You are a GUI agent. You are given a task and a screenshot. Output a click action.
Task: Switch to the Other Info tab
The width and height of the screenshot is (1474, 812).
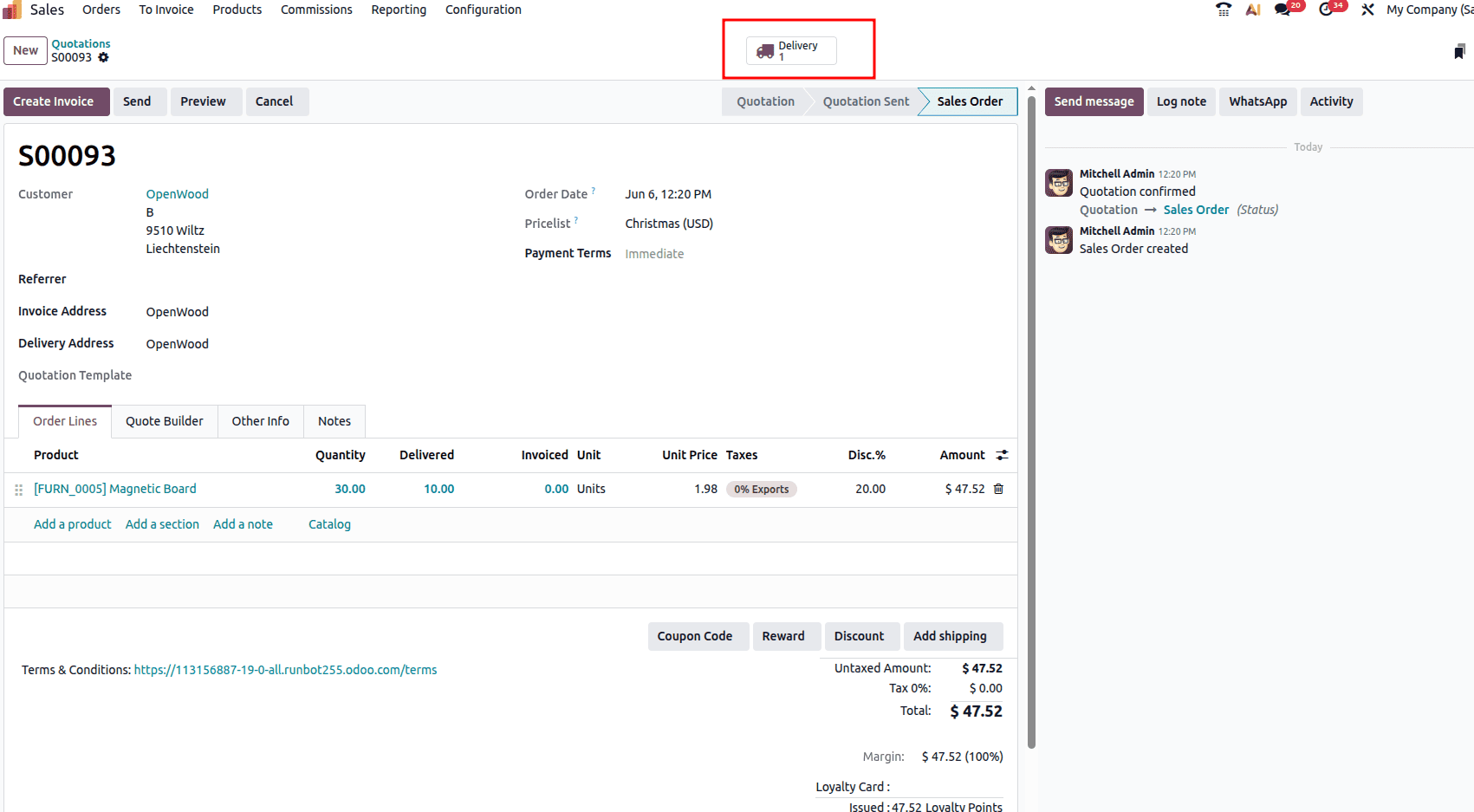pyautogui.click(x=260, y=421)
